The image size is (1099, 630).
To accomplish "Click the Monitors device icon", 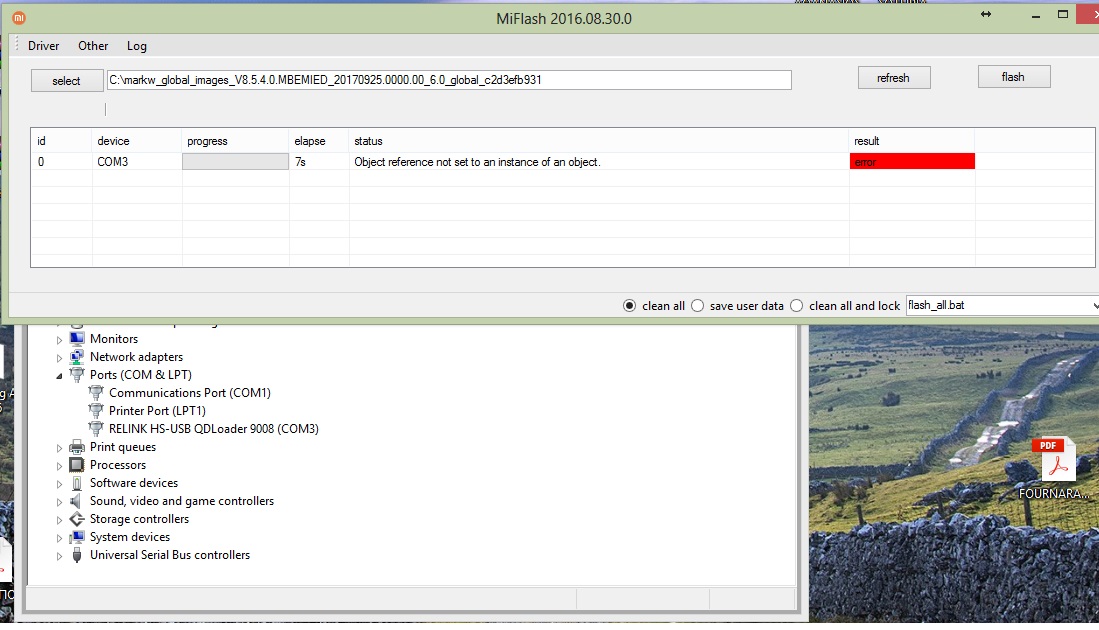I will [77, 339].
